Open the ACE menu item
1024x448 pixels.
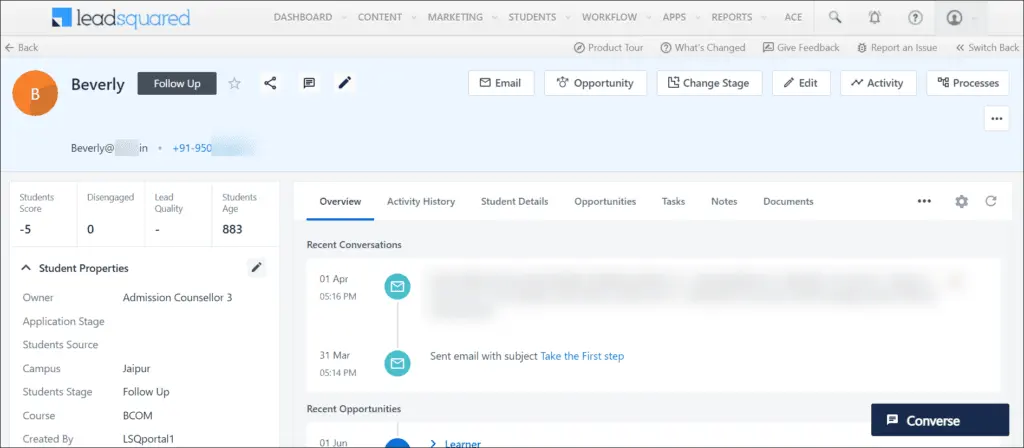tap(793, 18)
